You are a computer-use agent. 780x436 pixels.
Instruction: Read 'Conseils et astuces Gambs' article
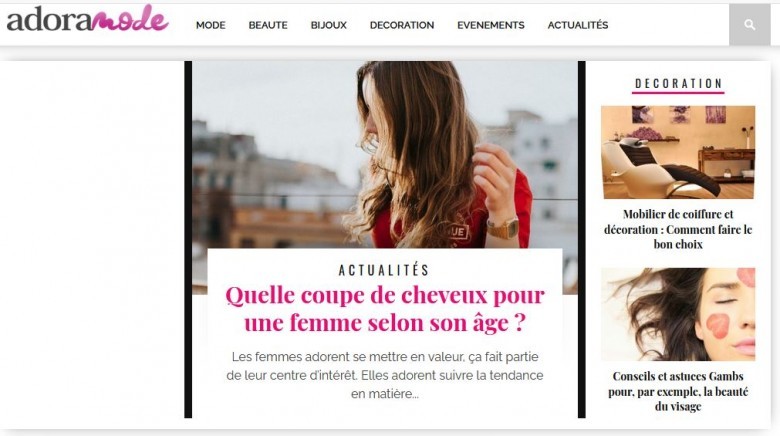[x=678, y=391]
